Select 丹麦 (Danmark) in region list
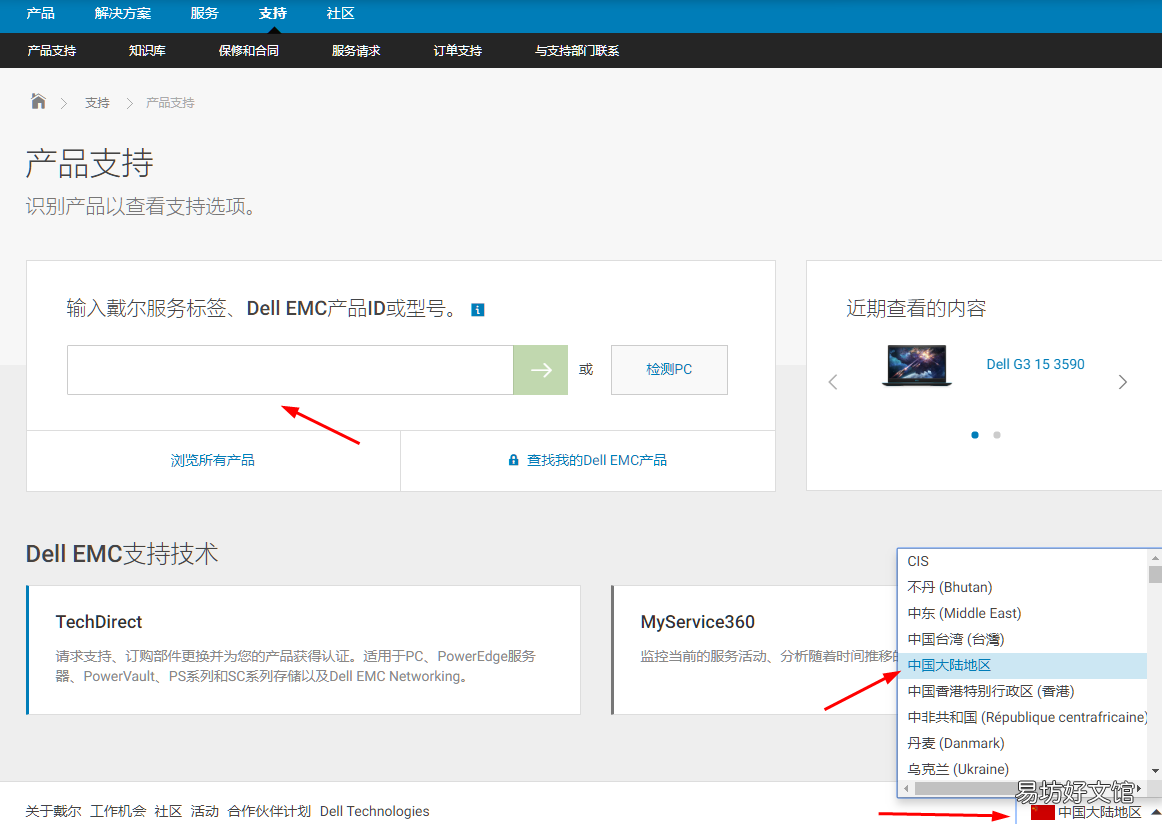This screenshot has height=824, width=1162. pyautogui.click(x=1023, y=743)
